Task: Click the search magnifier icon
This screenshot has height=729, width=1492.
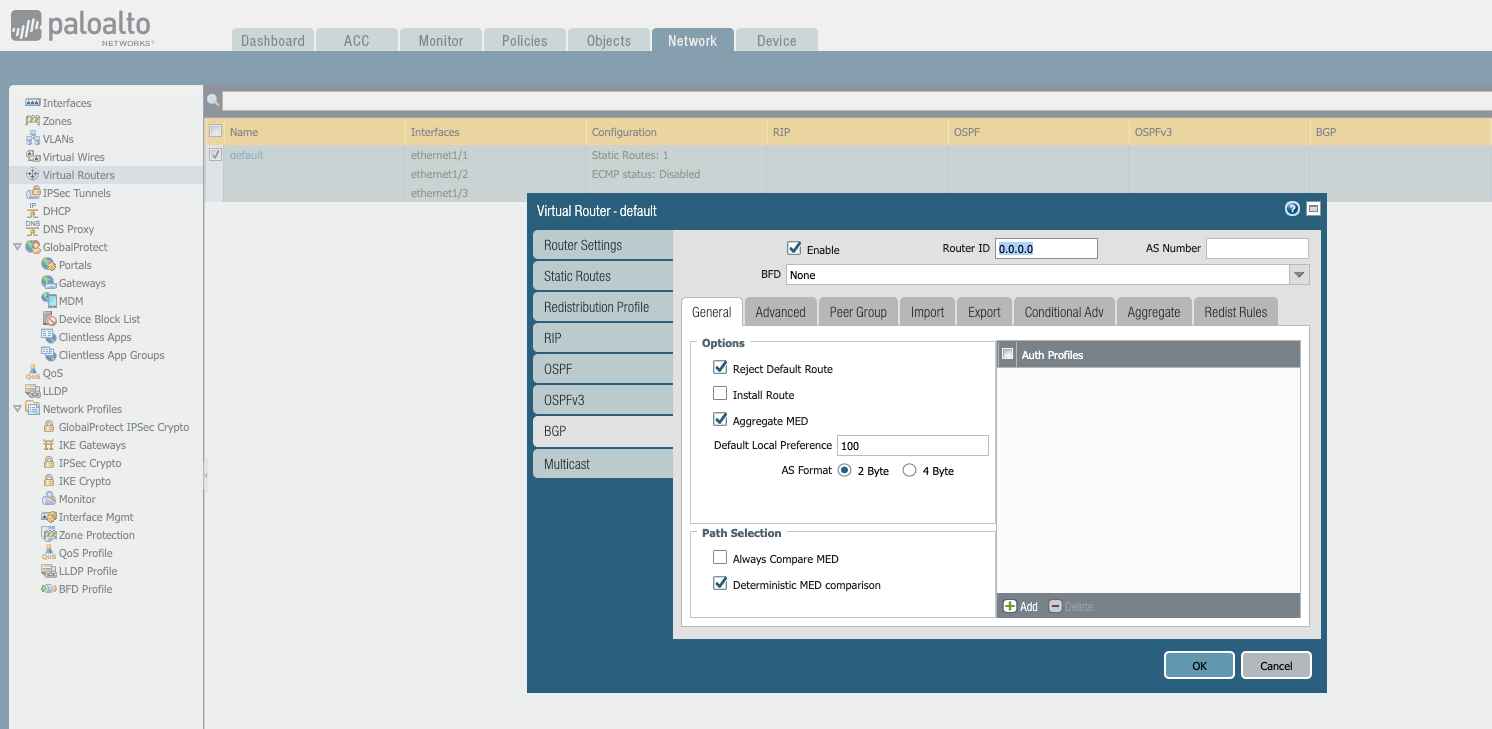Action: (x=213, y=100)
